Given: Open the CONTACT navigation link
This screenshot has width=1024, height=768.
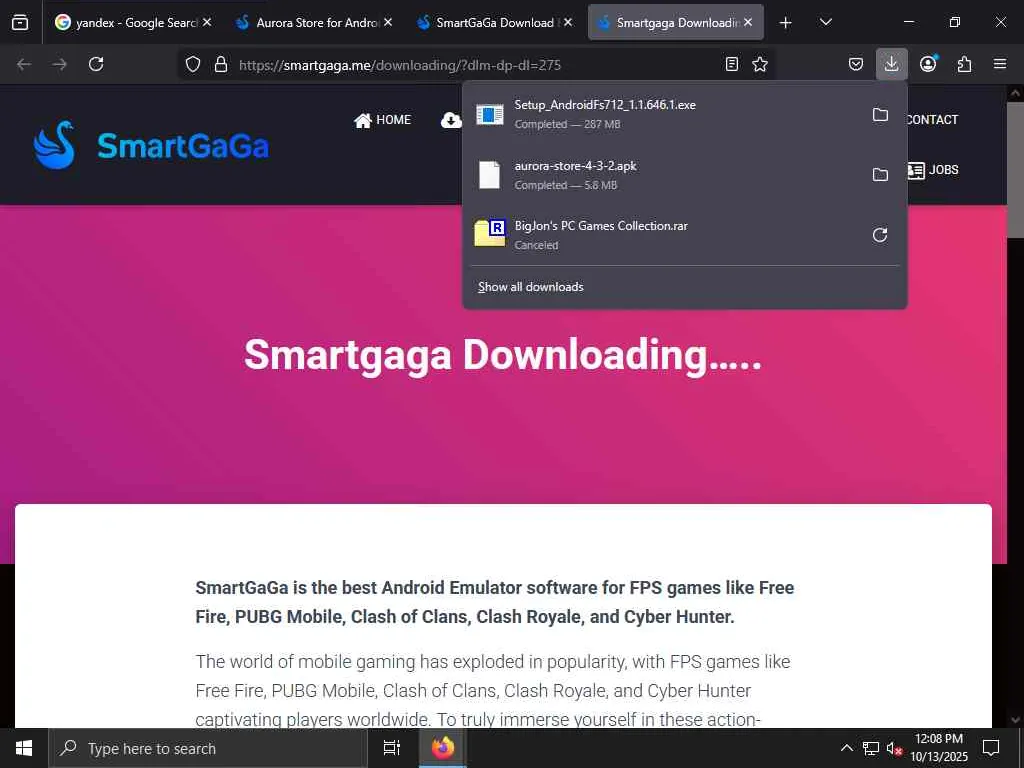Looking at the screenshot, I should [x=933, y=120].
